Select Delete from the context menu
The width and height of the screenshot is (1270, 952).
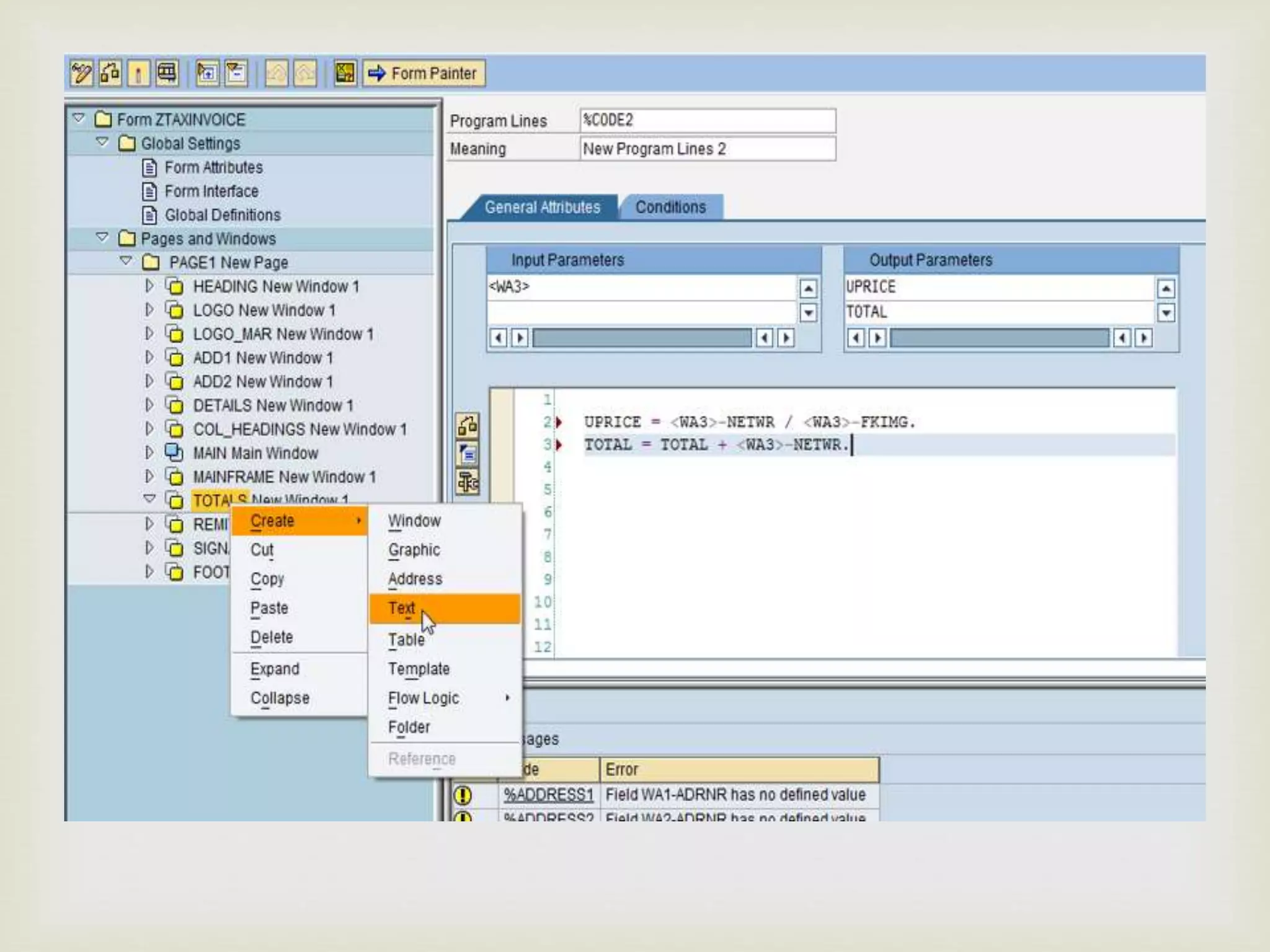[x=272, y=637]
